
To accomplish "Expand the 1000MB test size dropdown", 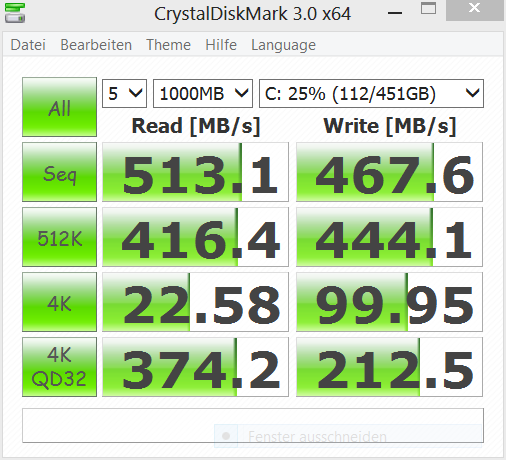I will click(203, 94).
